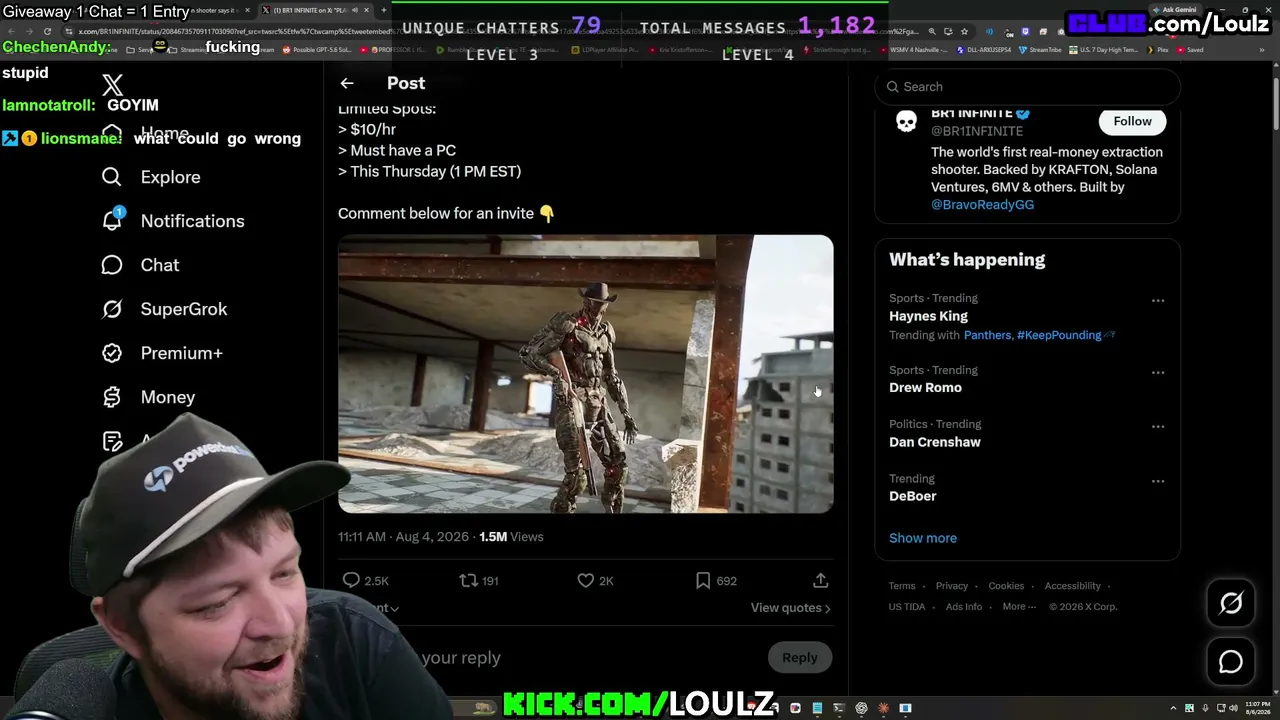Open the Twitch extension icon
Screen dimensions: 1280x720
coord(1025,32)
